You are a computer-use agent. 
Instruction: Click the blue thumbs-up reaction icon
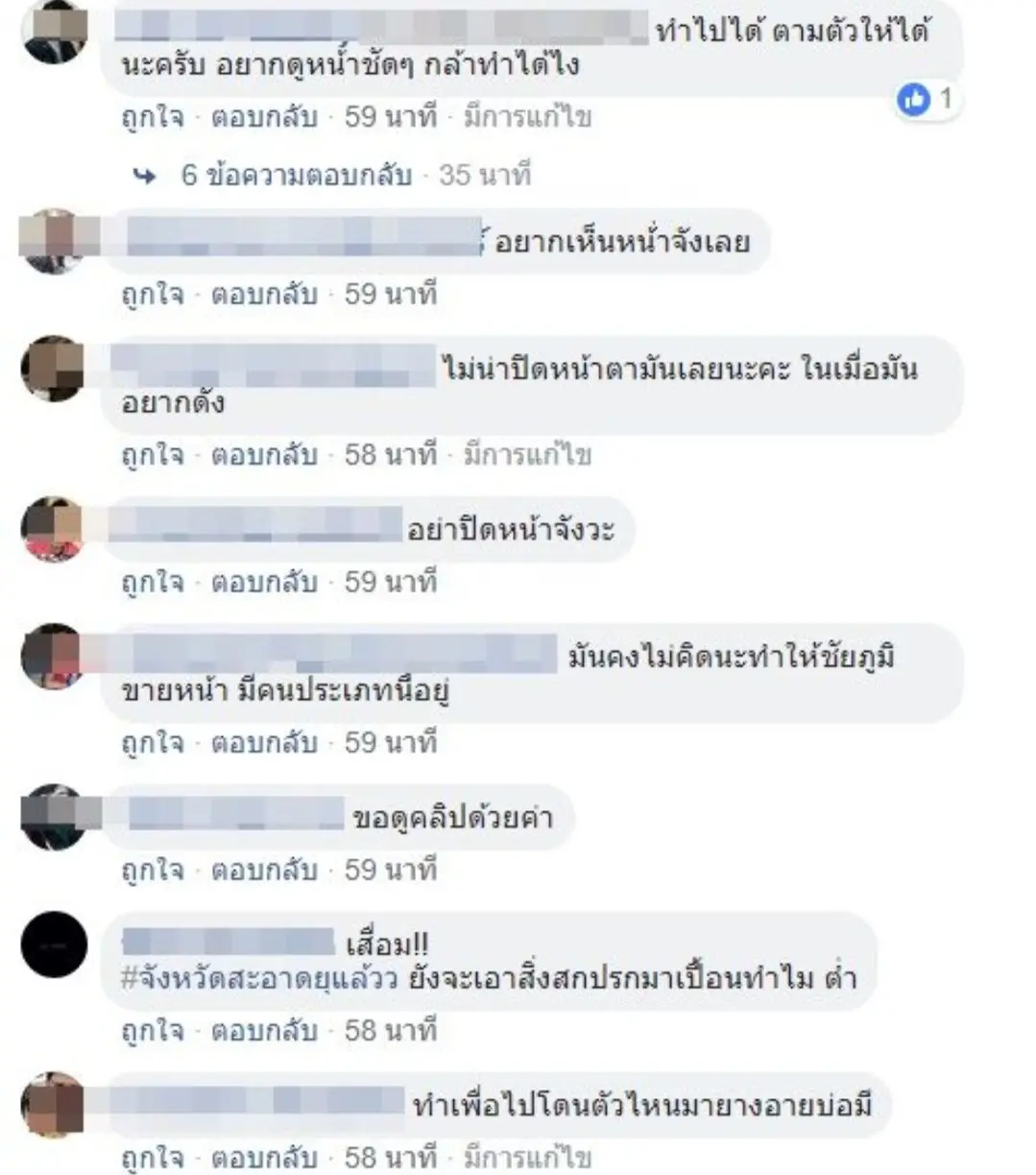[913, 99]
